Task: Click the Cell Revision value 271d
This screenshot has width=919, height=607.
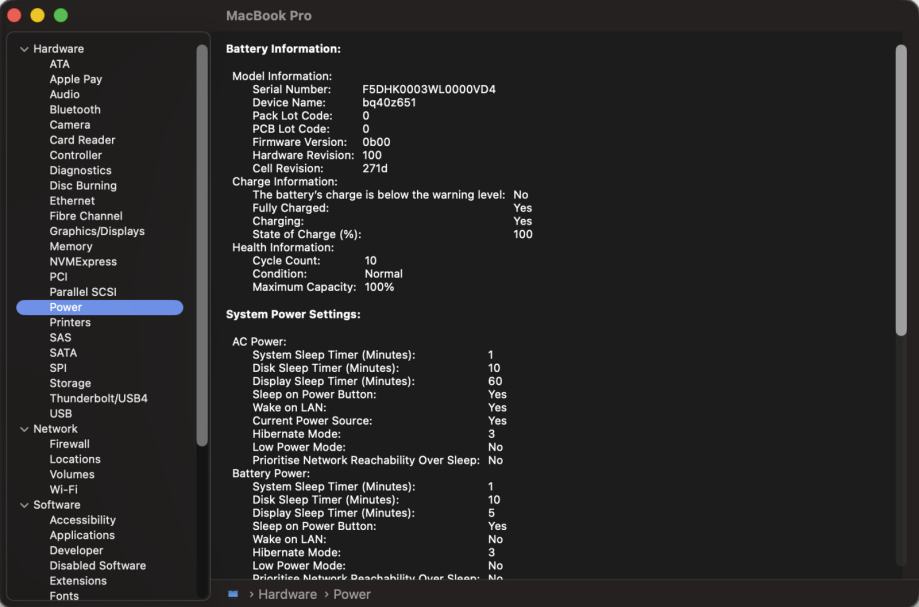Action: point(375,169)
